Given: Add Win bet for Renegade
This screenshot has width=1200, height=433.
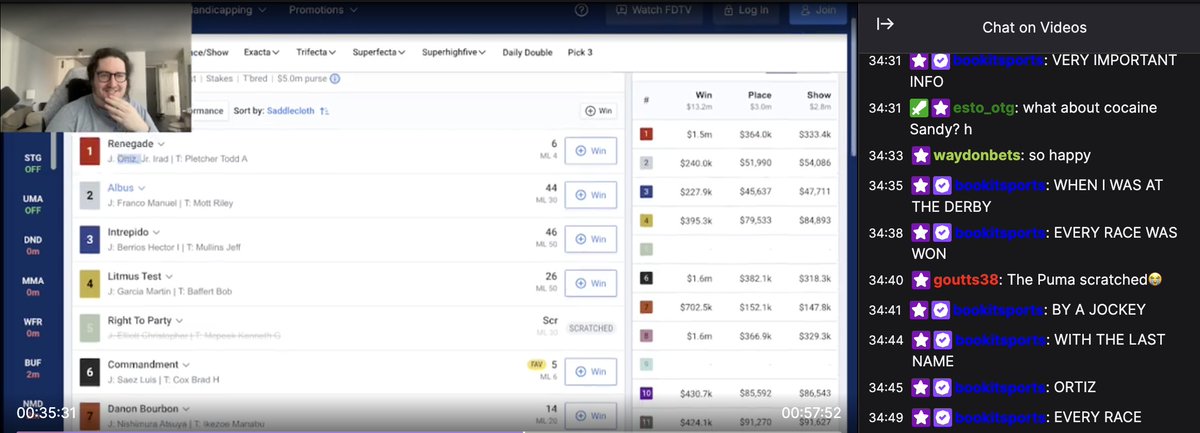Looking at the screenshot, I should tap(591, 151).
